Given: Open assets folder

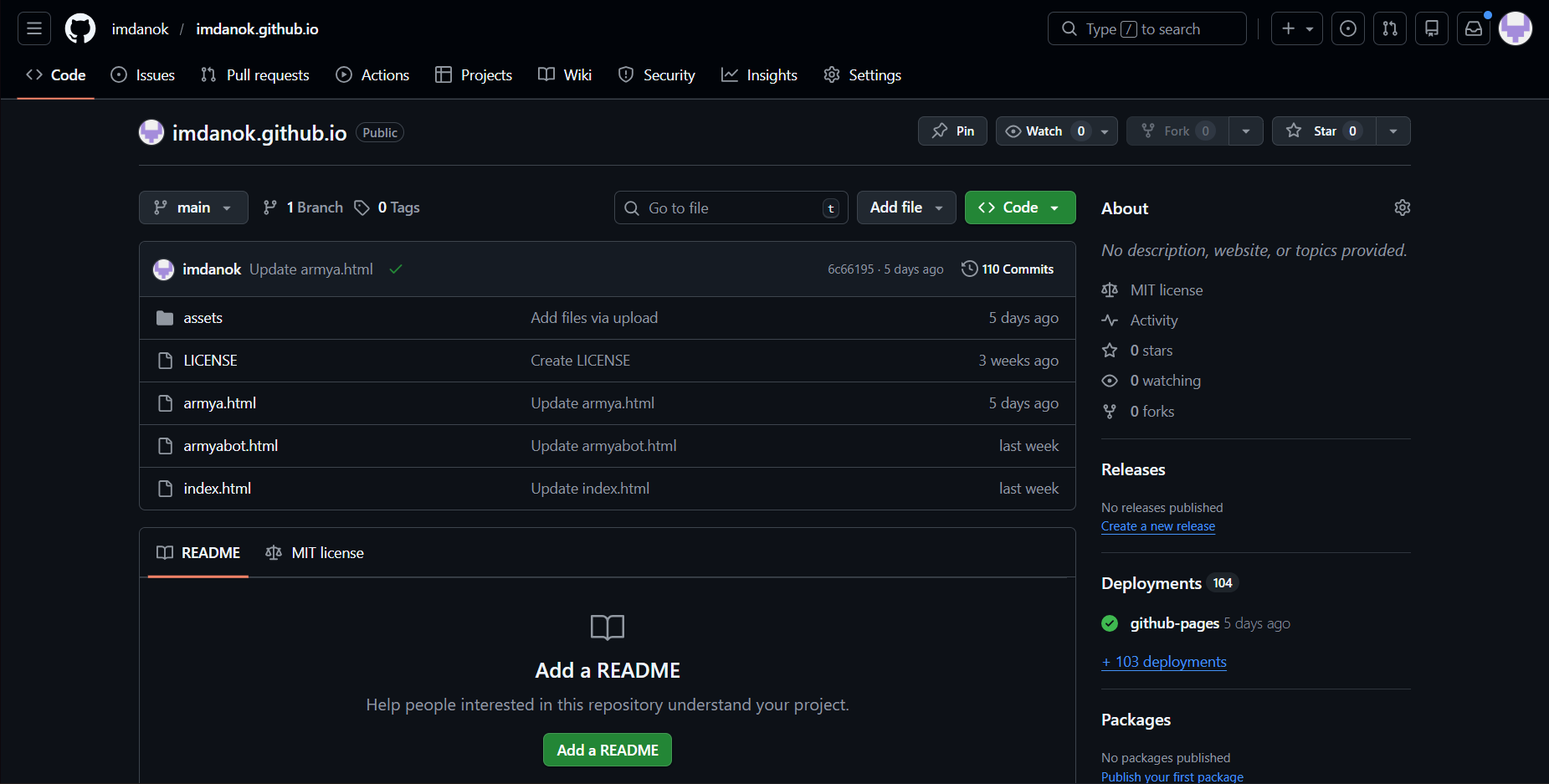Looking at the screenshot, I should (203, 318).
